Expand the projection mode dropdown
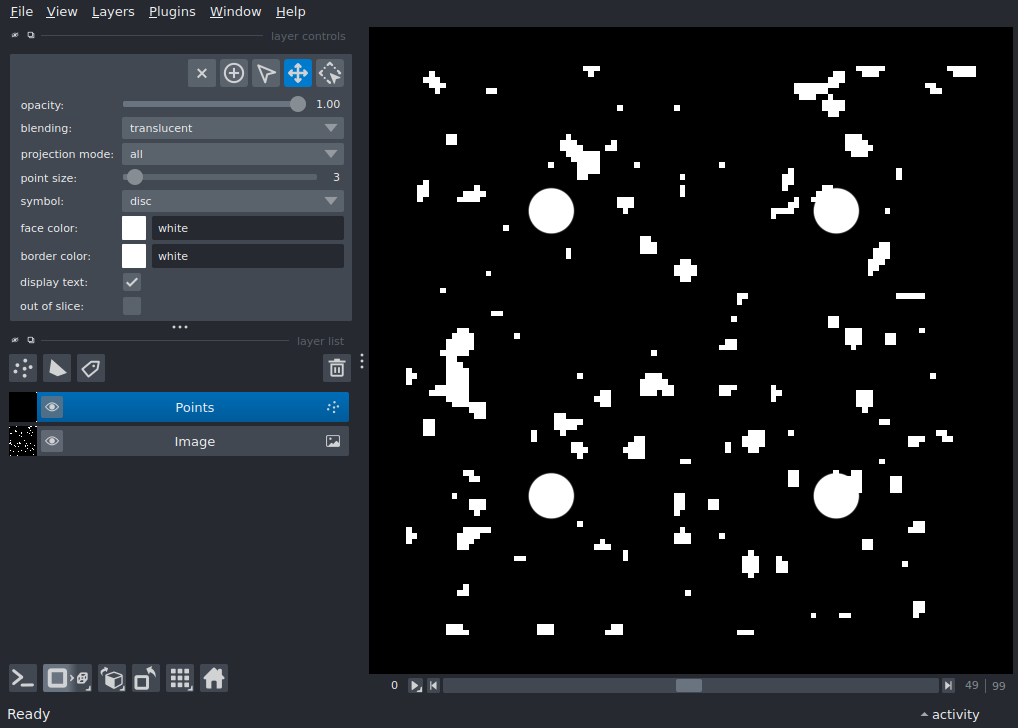This screenshot has width=1018, height=728. (233, 154)
